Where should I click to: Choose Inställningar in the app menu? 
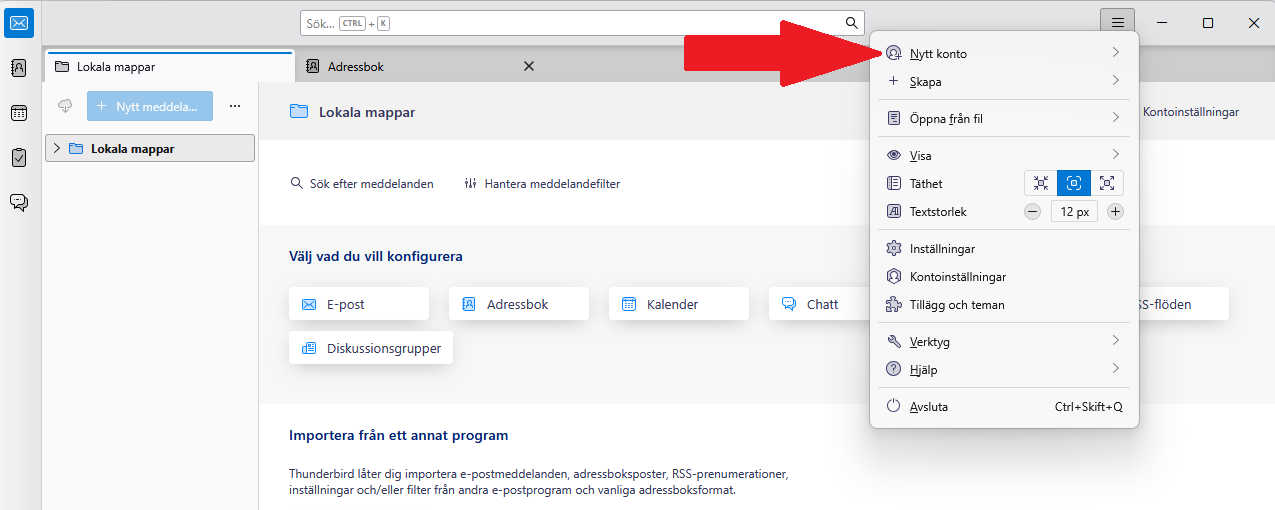(x=1004, y=248)
